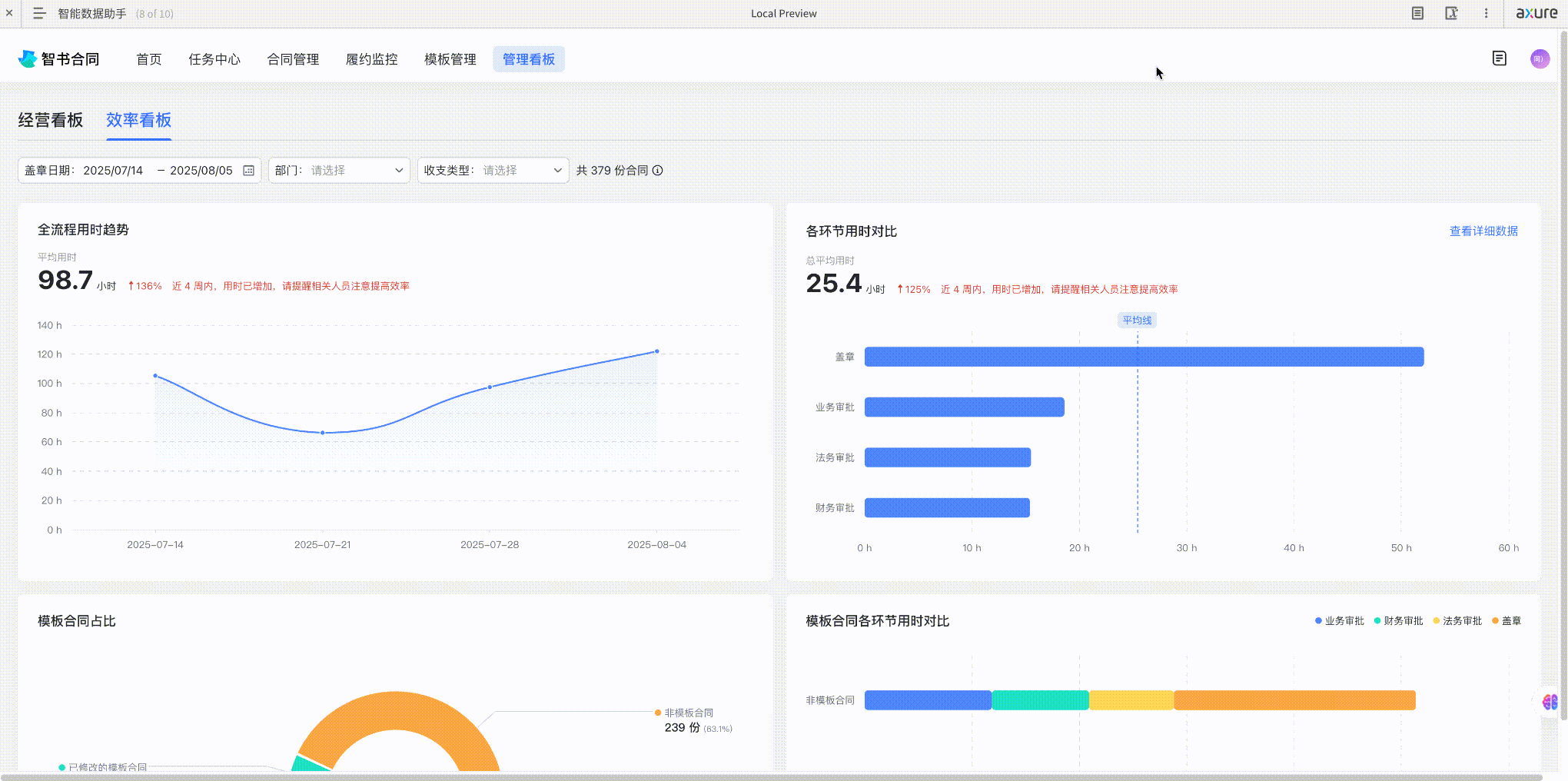
Task: Expand the sidebar with the hamburger icon
Action: 39,13
